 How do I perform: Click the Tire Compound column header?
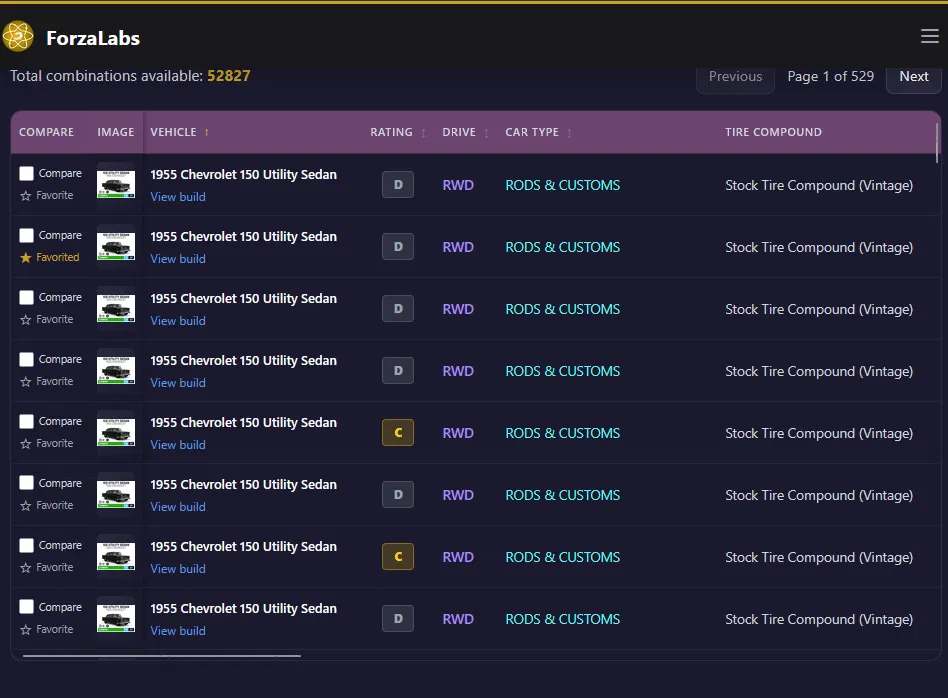[773, 132]
